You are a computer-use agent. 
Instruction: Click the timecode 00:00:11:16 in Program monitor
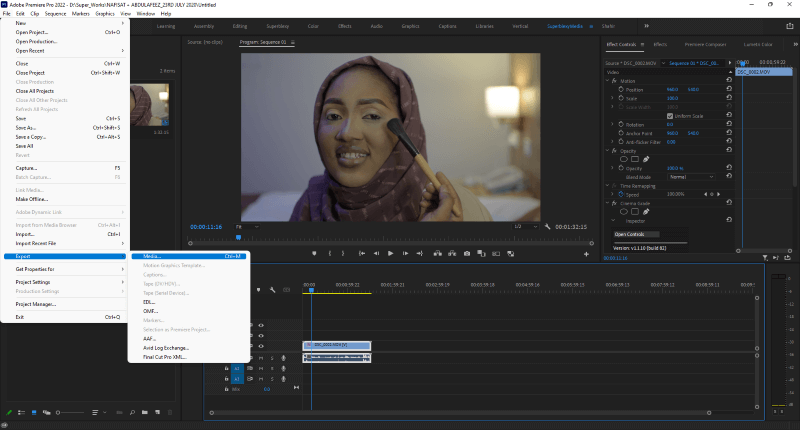[206, 226]
